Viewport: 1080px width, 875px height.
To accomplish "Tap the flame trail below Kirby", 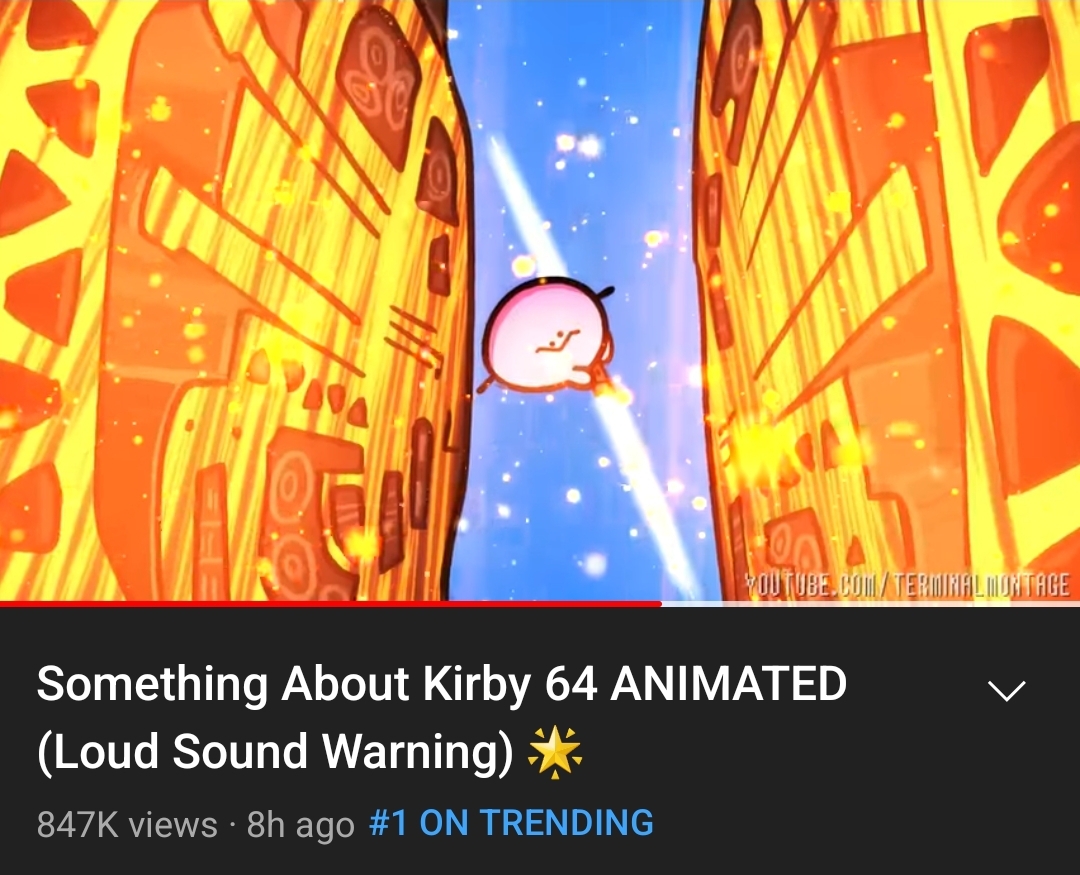I will (x=615, y=391).
